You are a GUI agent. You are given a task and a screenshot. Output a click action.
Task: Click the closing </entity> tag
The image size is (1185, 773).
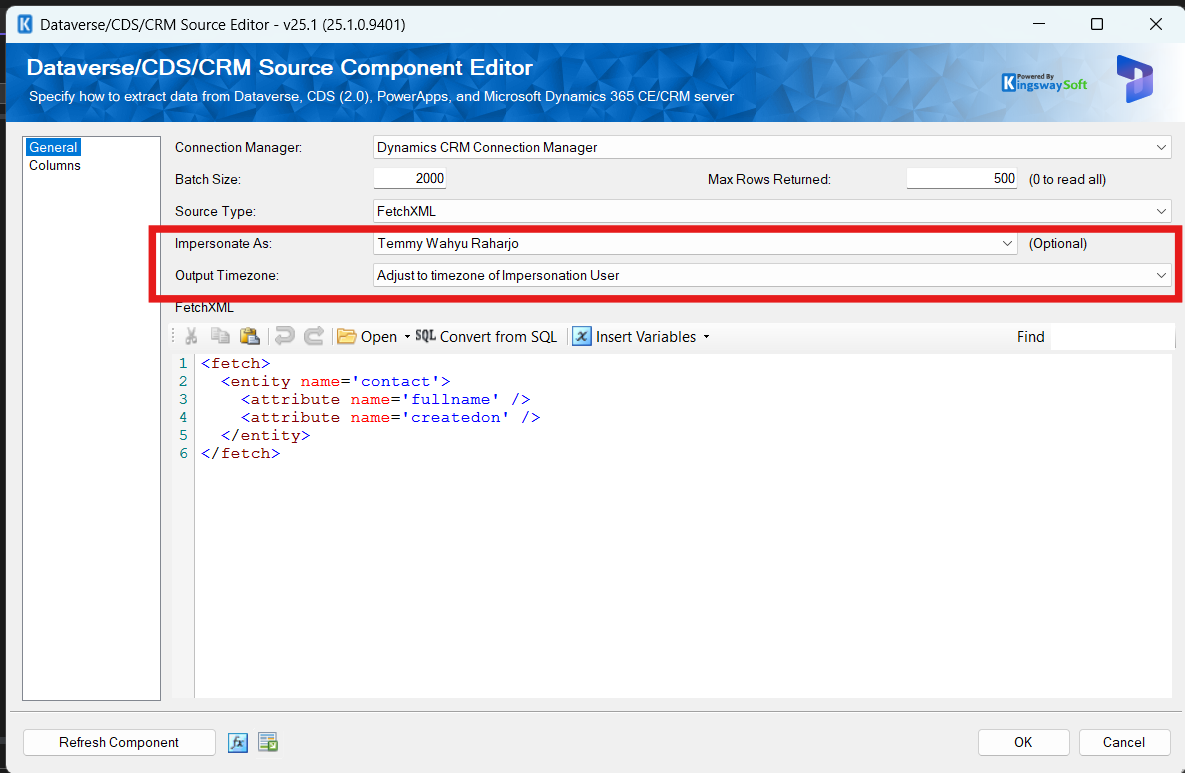pyautogui.click(x=265, y=436)
